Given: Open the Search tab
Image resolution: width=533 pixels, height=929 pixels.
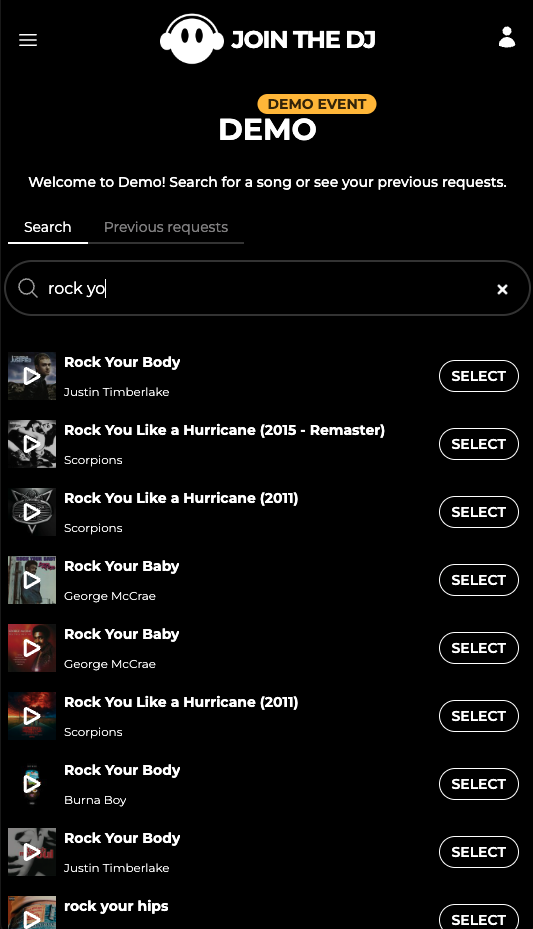Looking at the screenshot, I should tap(47, 227).
